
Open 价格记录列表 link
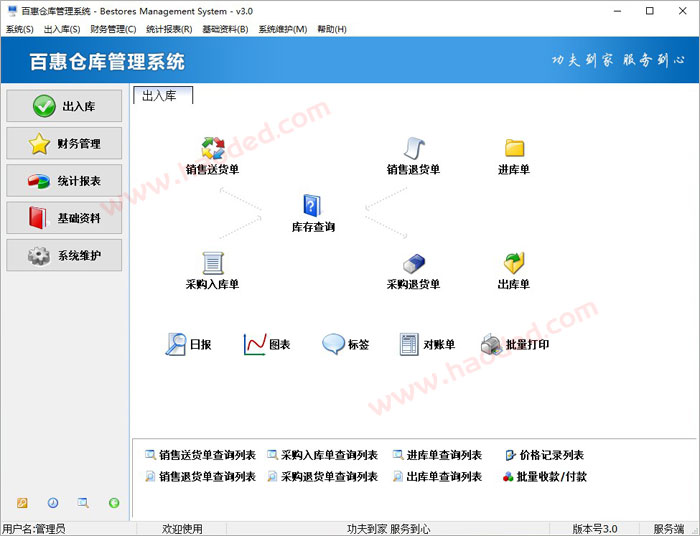[544, 455]
